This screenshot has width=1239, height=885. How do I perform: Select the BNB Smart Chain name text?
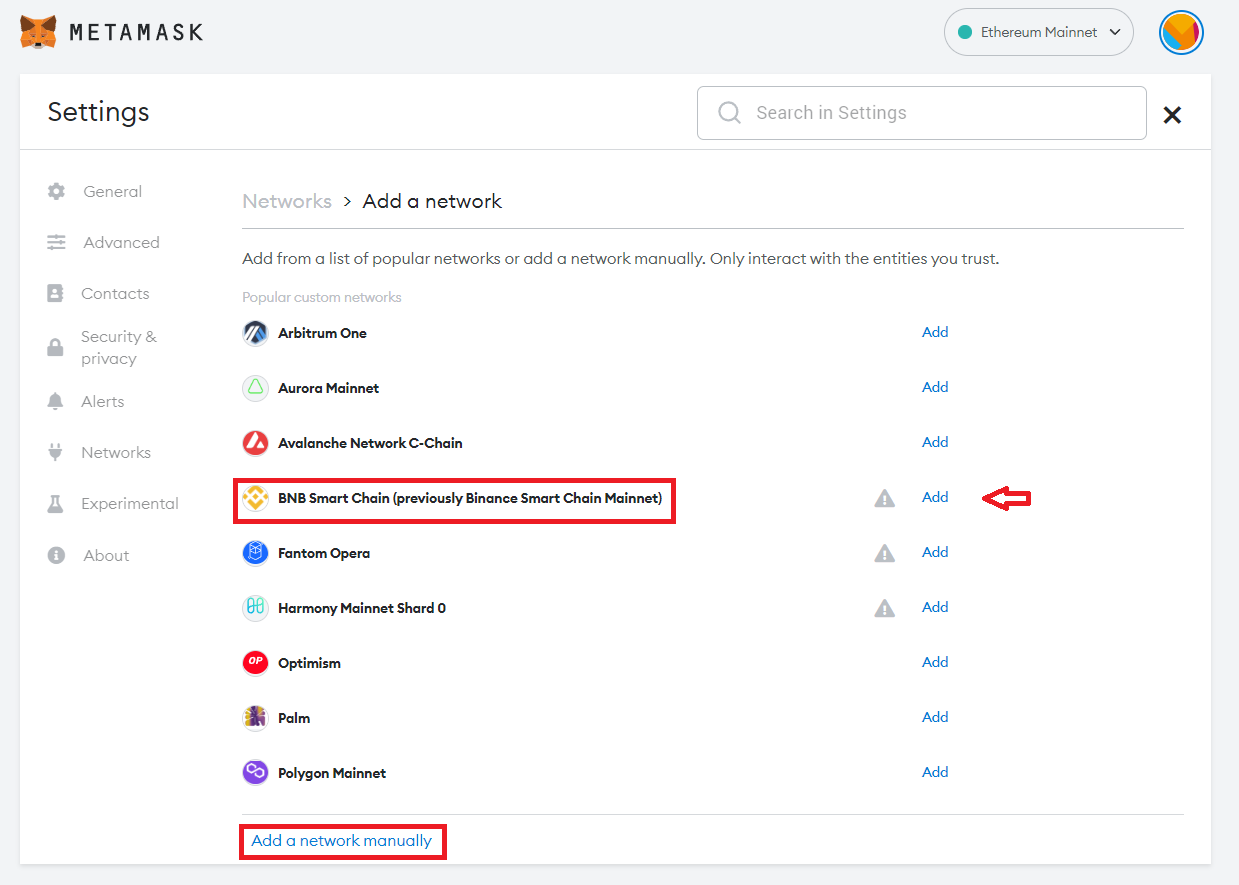[x=470, y=498]
